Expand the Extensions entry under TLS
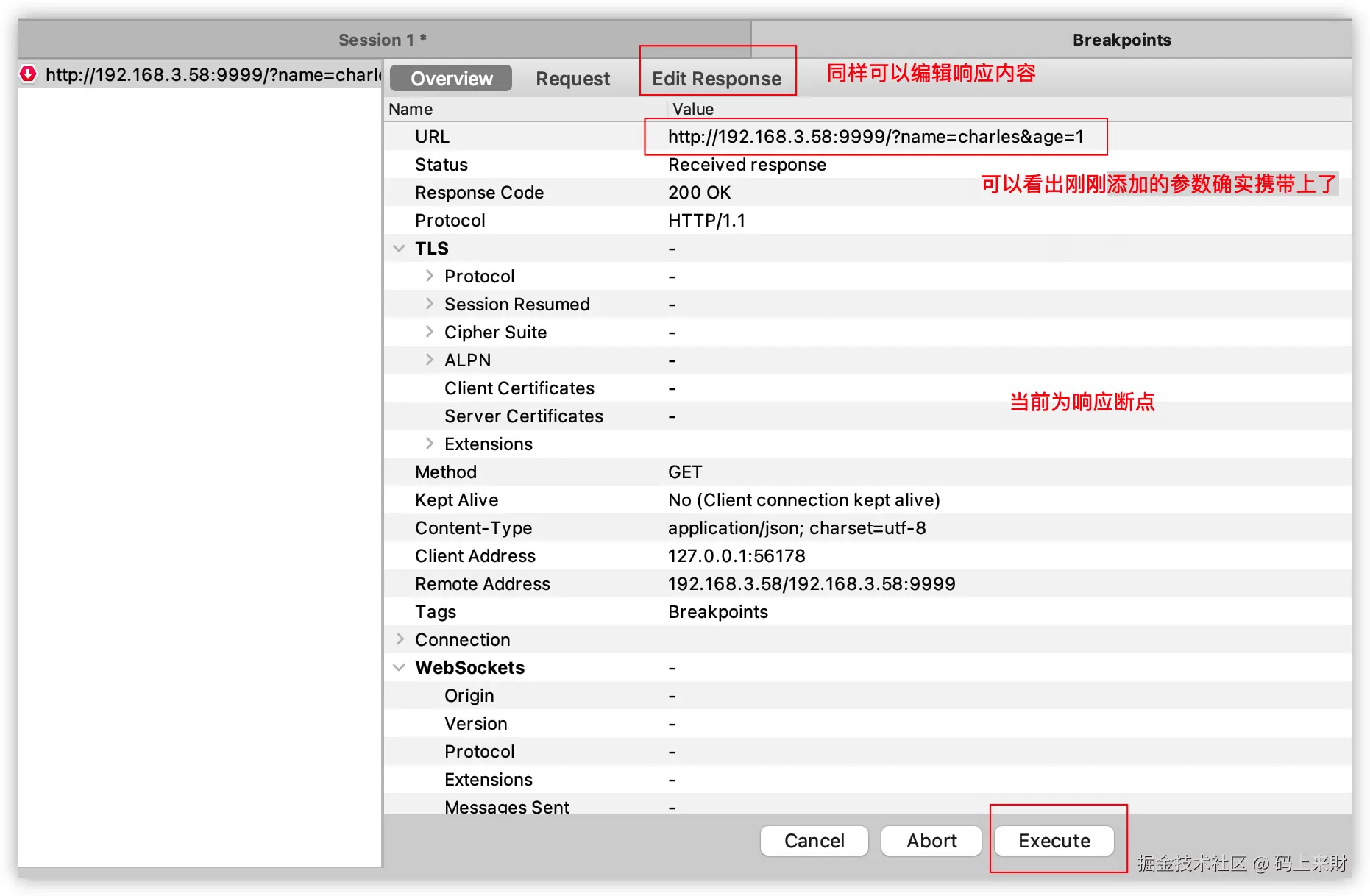 pyautogui.click(x=430, y=443)
